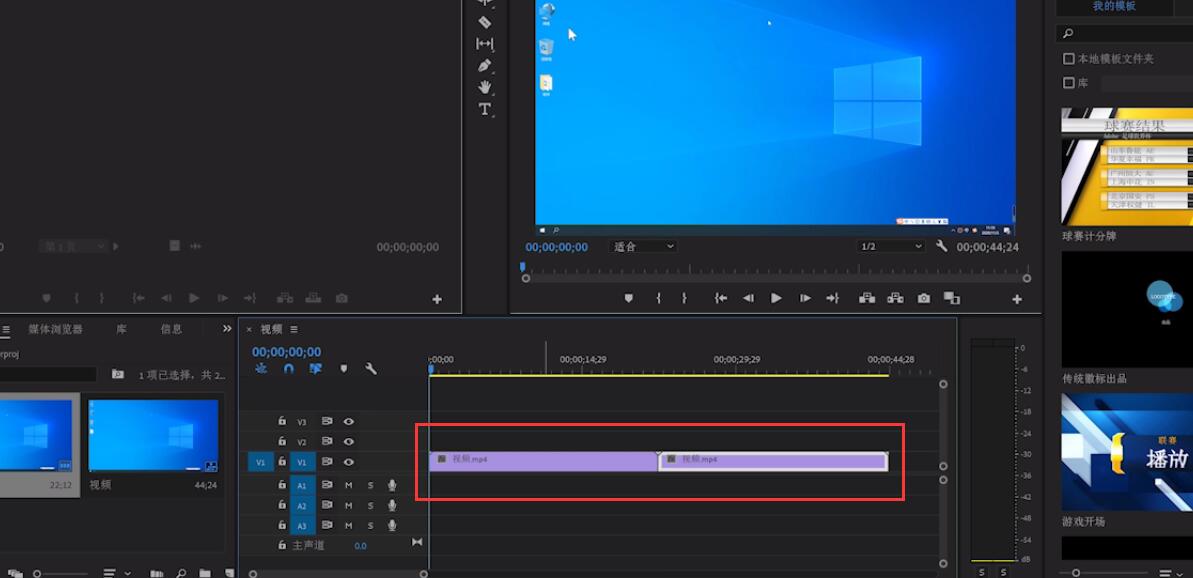Mark In point in the Program monitor
The height and width of the screenshot is (578, 1193).
coord(659,299)
